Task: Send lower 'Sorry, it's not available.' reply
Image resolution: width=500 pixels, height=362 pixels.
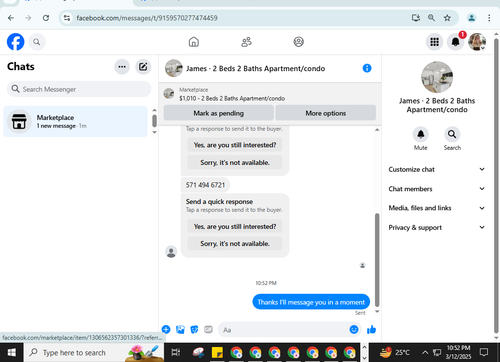Action: tap(235, 244)
